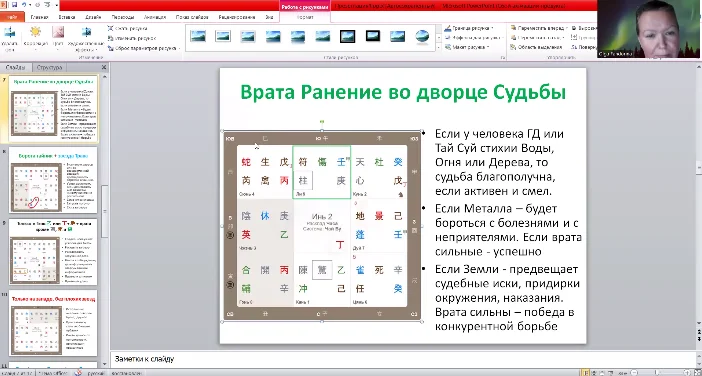
Task: Click the slide title 'Врата Ранение во дворце Судьбы'
Action: (403, 92)
